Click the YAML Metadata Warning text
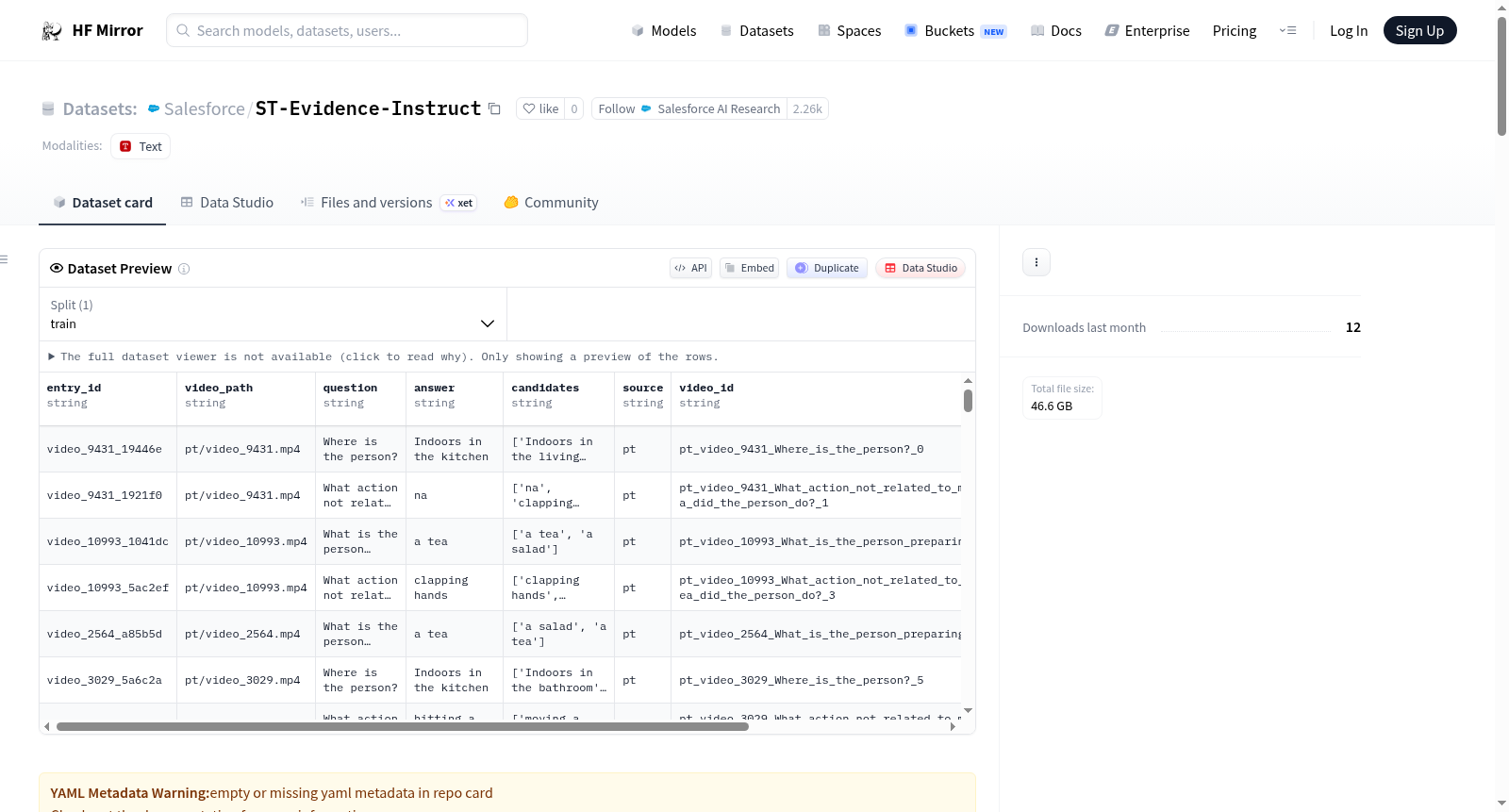 272,793
